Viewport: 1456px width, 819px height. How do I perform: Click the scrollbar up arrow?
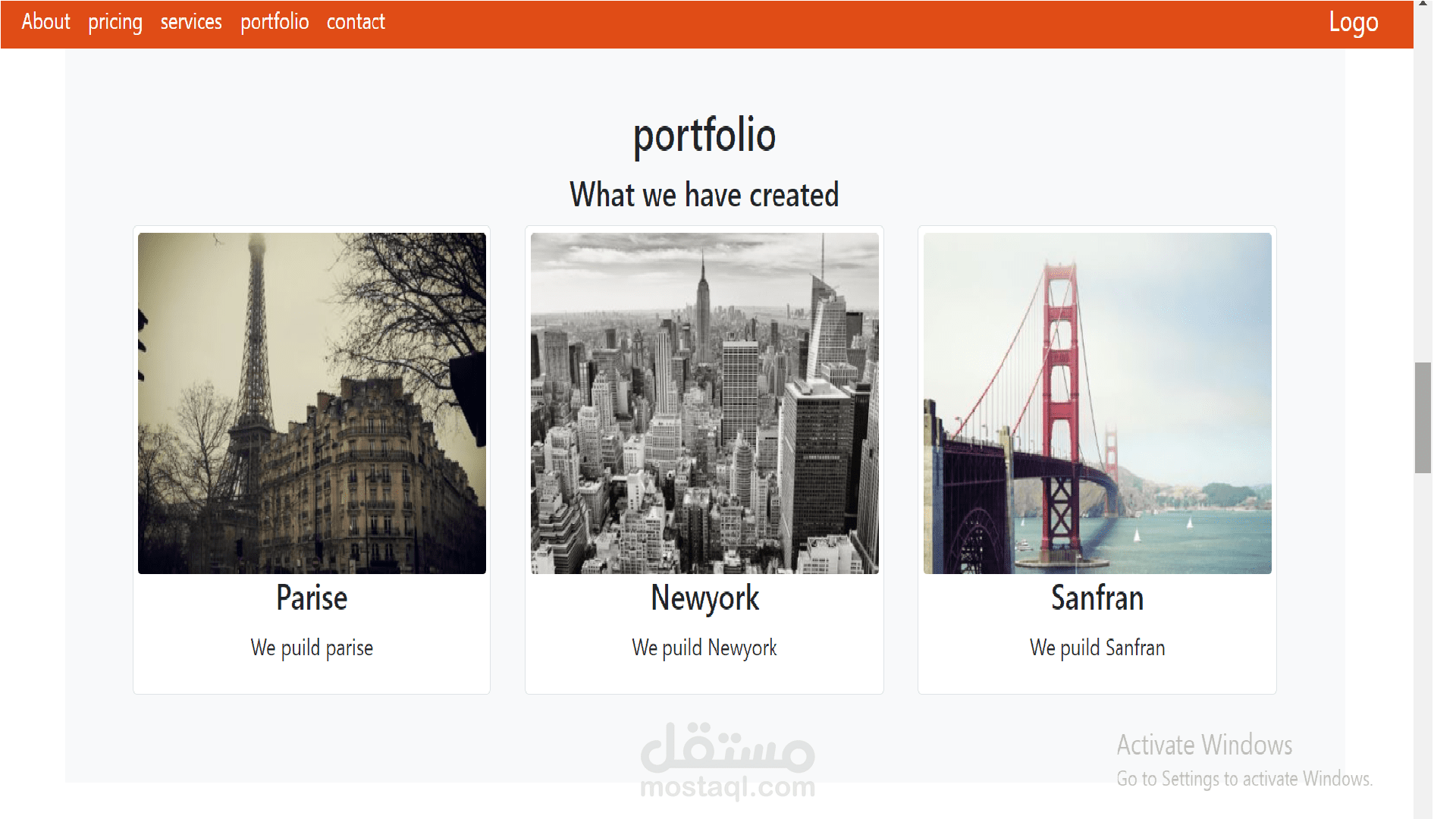(1423, 4)
